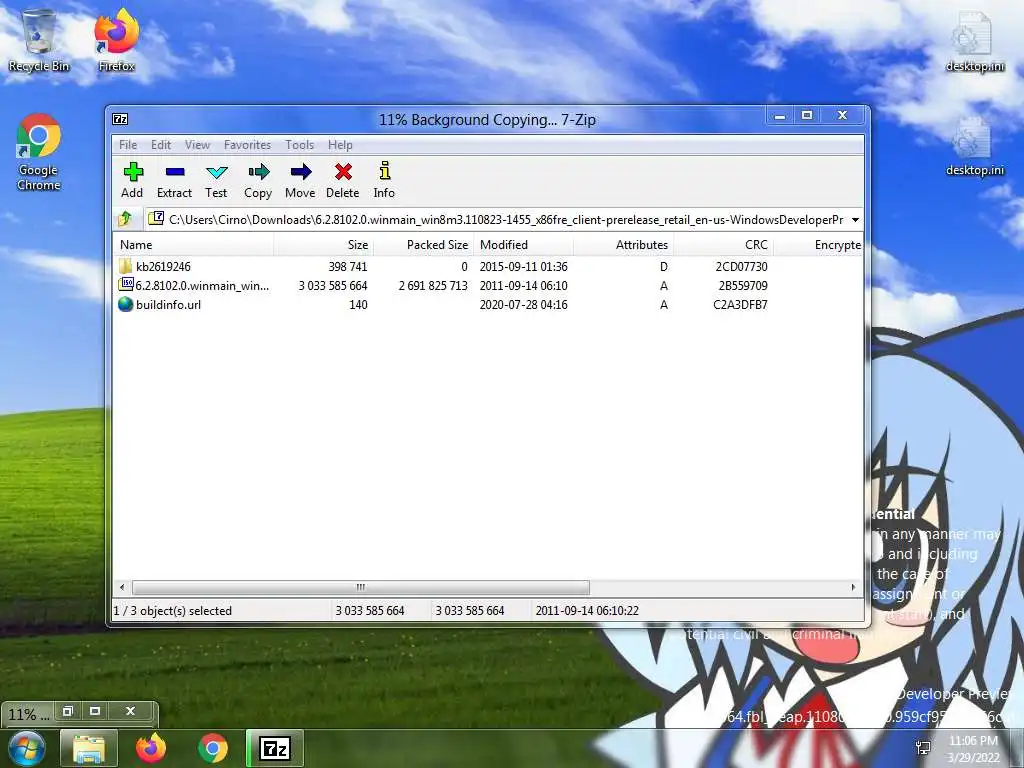Screen dimensions: 1024x768
Task: Open the Tools menu
Action: point(299,145)
